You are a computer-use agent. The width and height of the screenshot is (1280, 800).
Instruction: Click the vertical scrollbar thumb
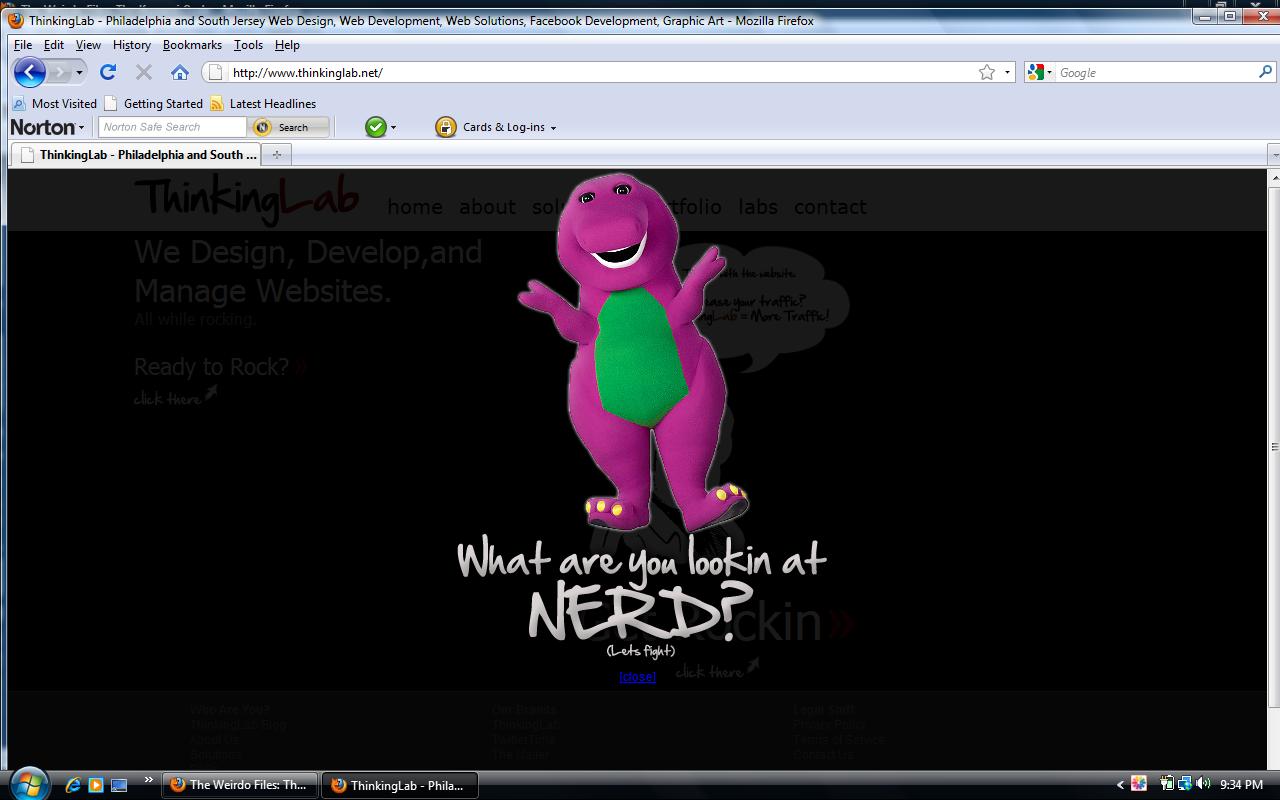1274,447
